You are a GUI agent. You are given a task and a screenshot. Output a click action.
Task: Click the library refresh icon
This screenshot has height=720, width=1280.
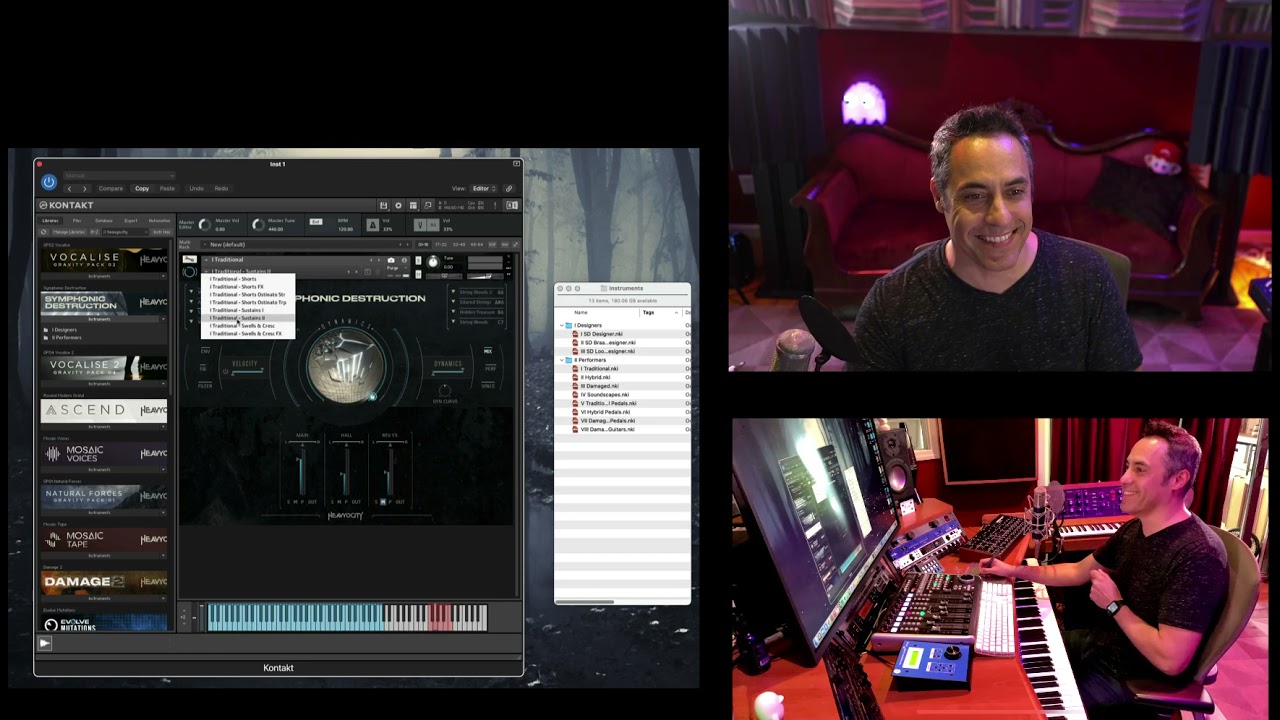(x=44, y=232)
